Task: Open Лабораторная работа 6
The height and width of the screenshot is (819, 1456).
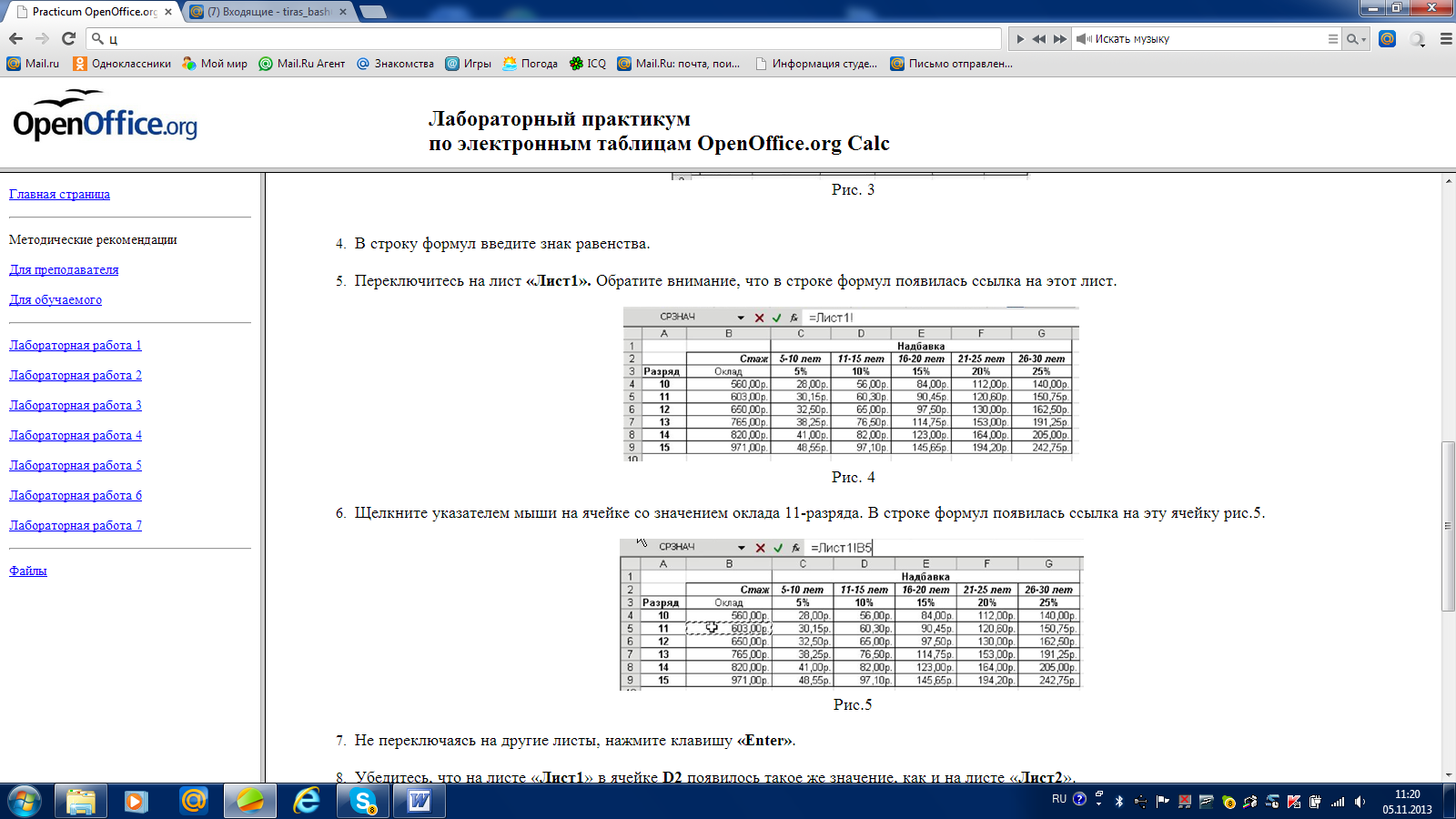Action: [76, 495]
